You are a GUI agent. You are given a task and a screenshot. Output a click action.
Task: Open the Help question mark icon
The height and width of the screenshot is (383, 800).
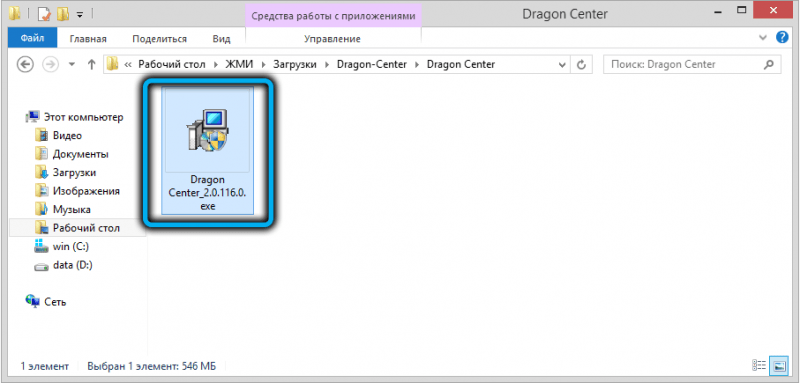click(782, 37)
